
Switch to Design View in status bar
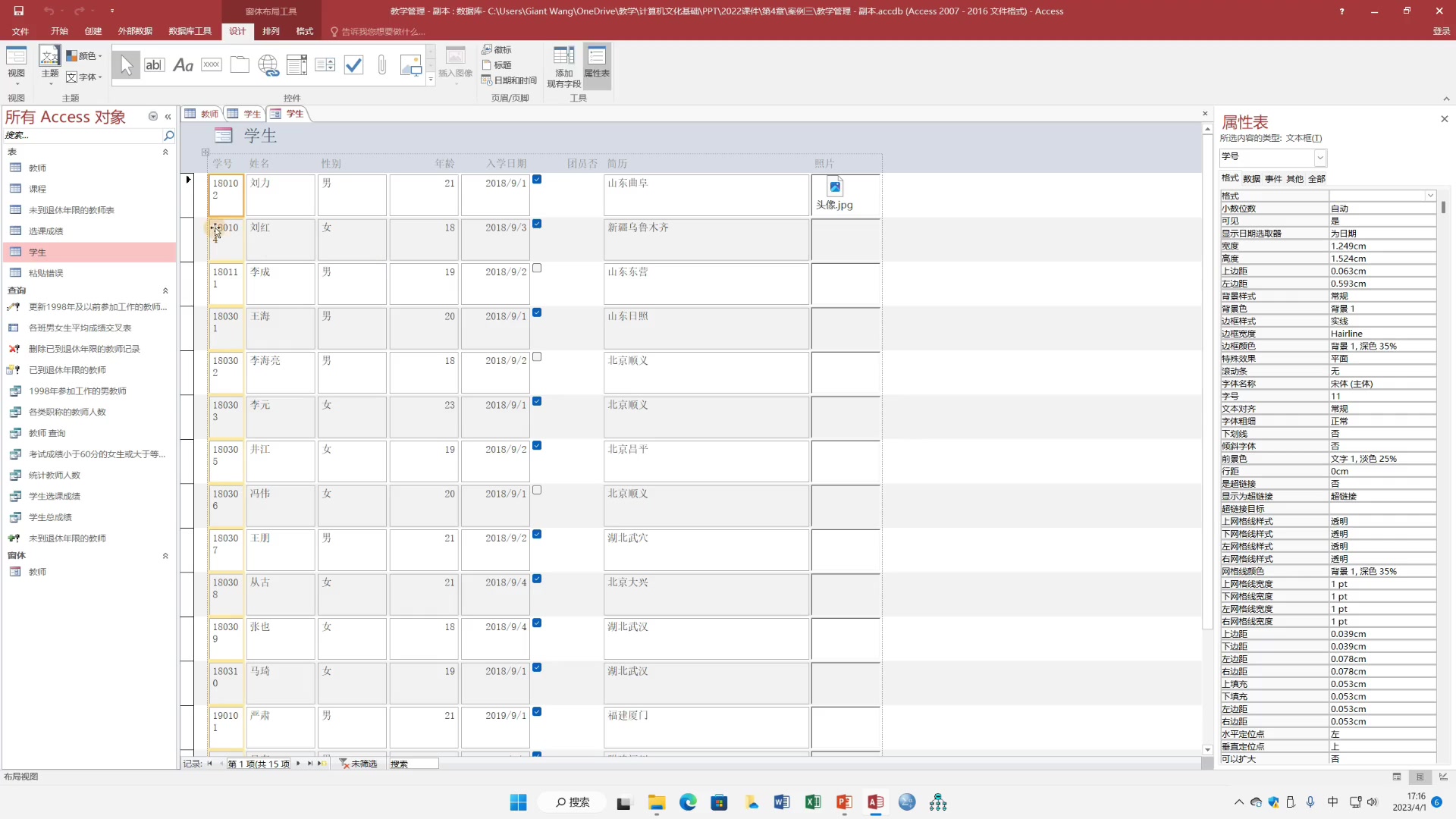1442,777
